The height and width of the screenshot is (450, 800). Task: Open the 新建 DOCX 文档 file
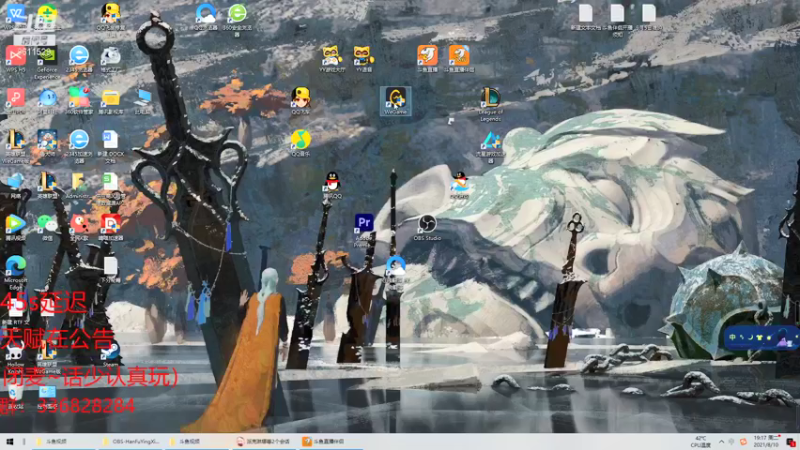pyautogui.click(x=110, y=147)
